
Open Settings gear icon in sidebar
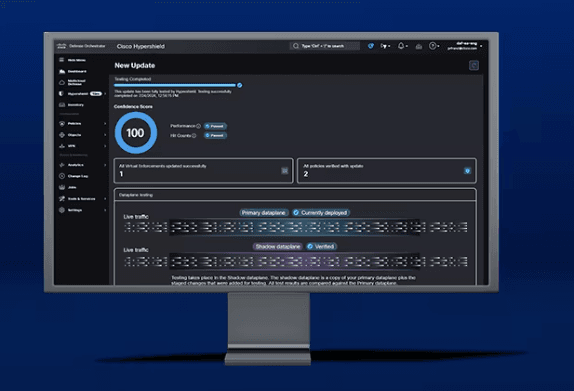pos(62,210)
